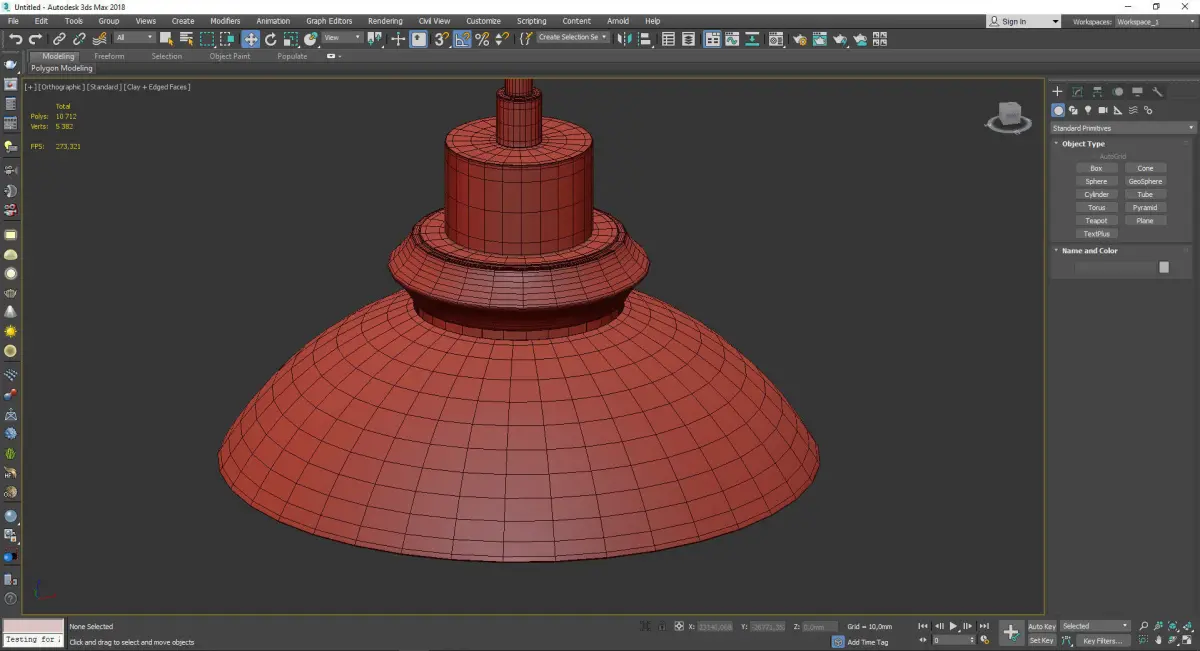1200x651 pixels.
Task: Activate the Select and Rotate tool
Action: tap(270, 39)
